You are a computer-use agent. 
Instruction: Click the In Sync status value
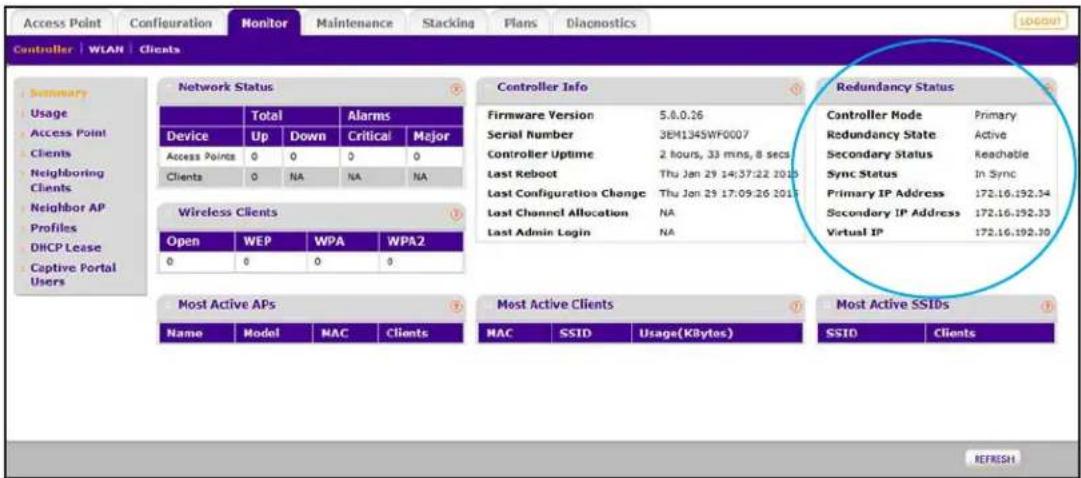995,174
